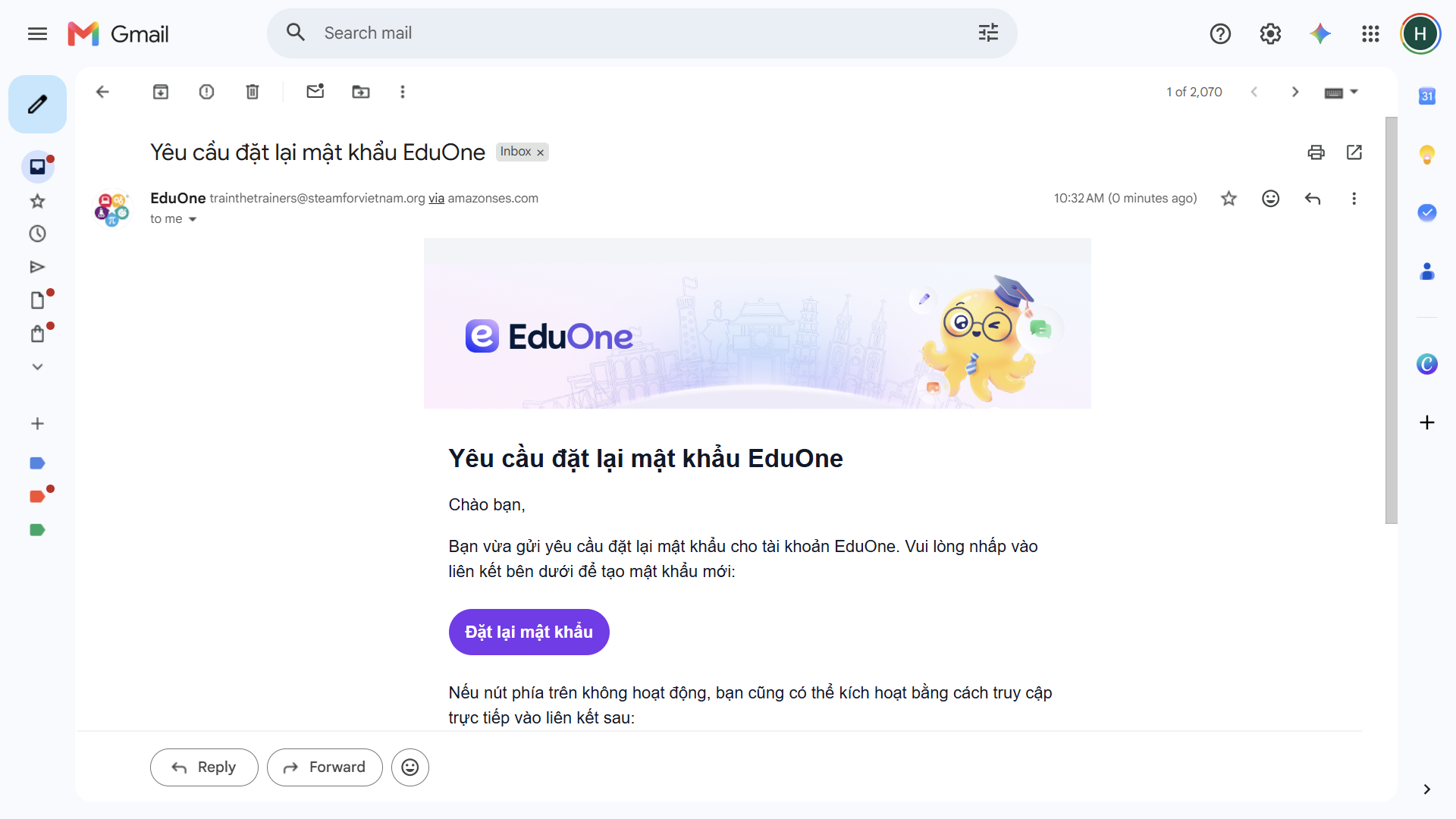Click the 'Đặt lại mật khẩu' button
The image size is (1456, 819).
[529, 632]
